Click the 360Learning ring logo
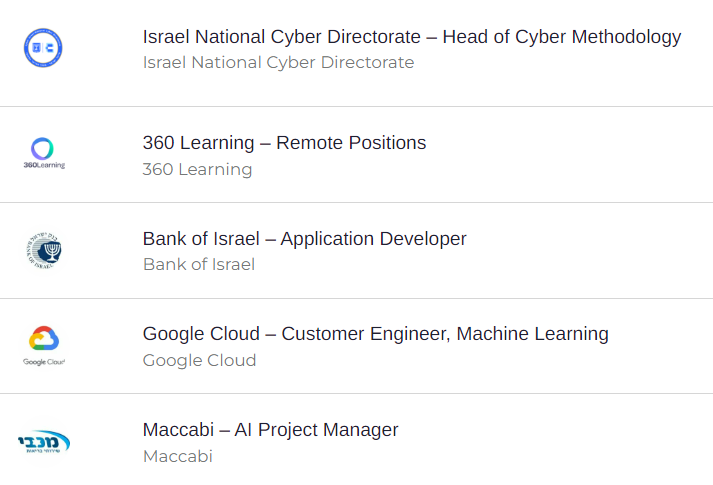The height and width of the screenshot is (485, 713). coord(42,149)
